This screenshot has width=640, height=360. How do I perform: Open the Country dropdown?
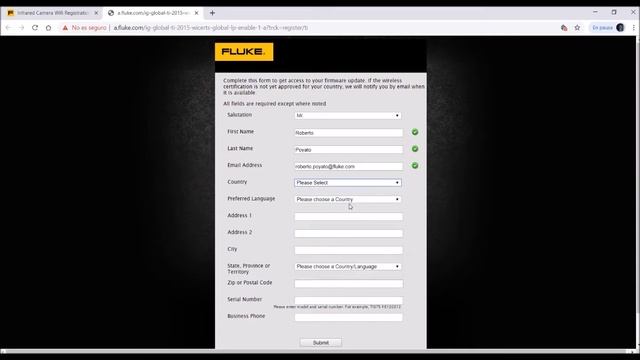(x=348, y=182)
